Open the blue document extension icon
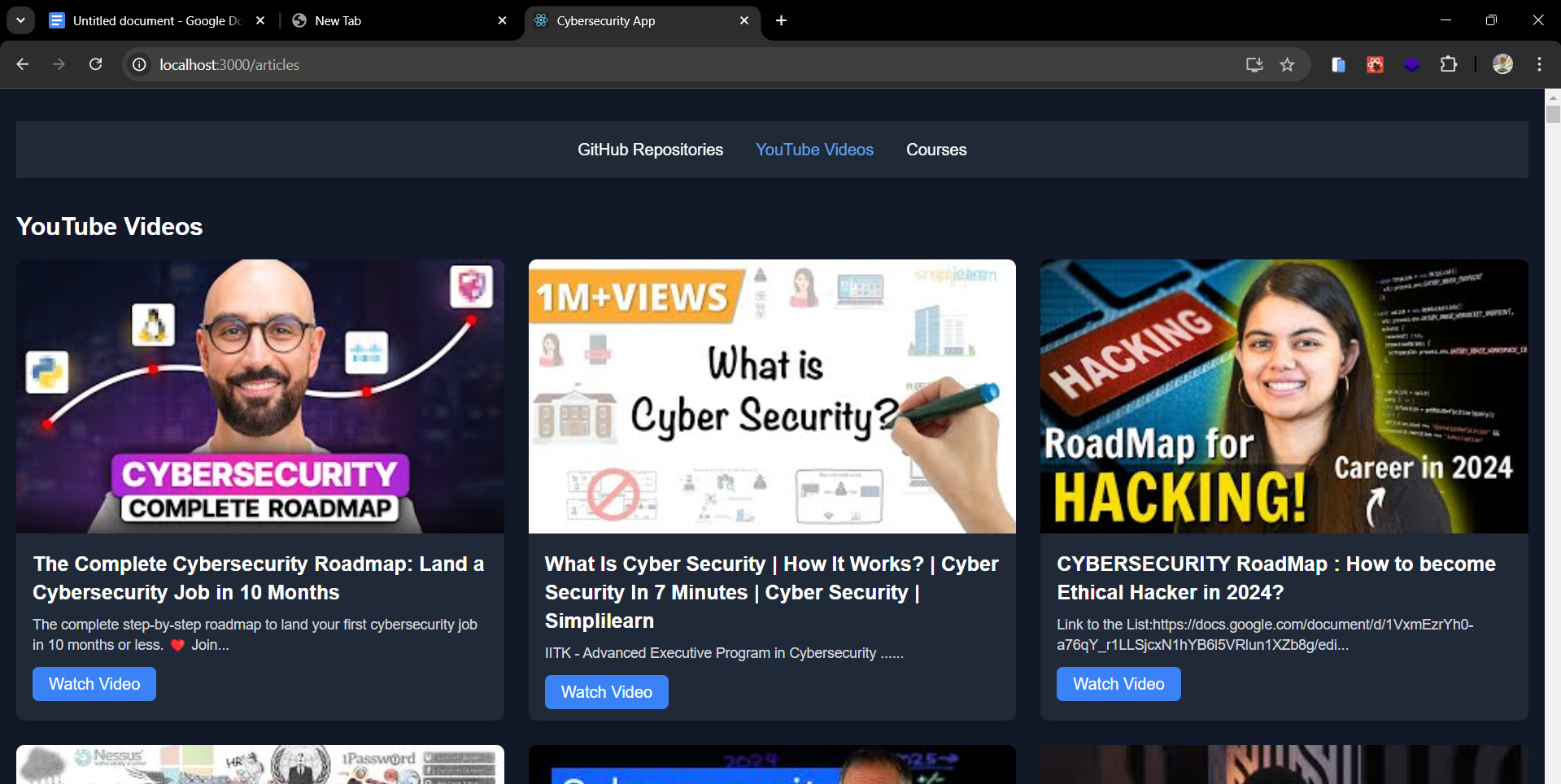 tap(1338, 64)
